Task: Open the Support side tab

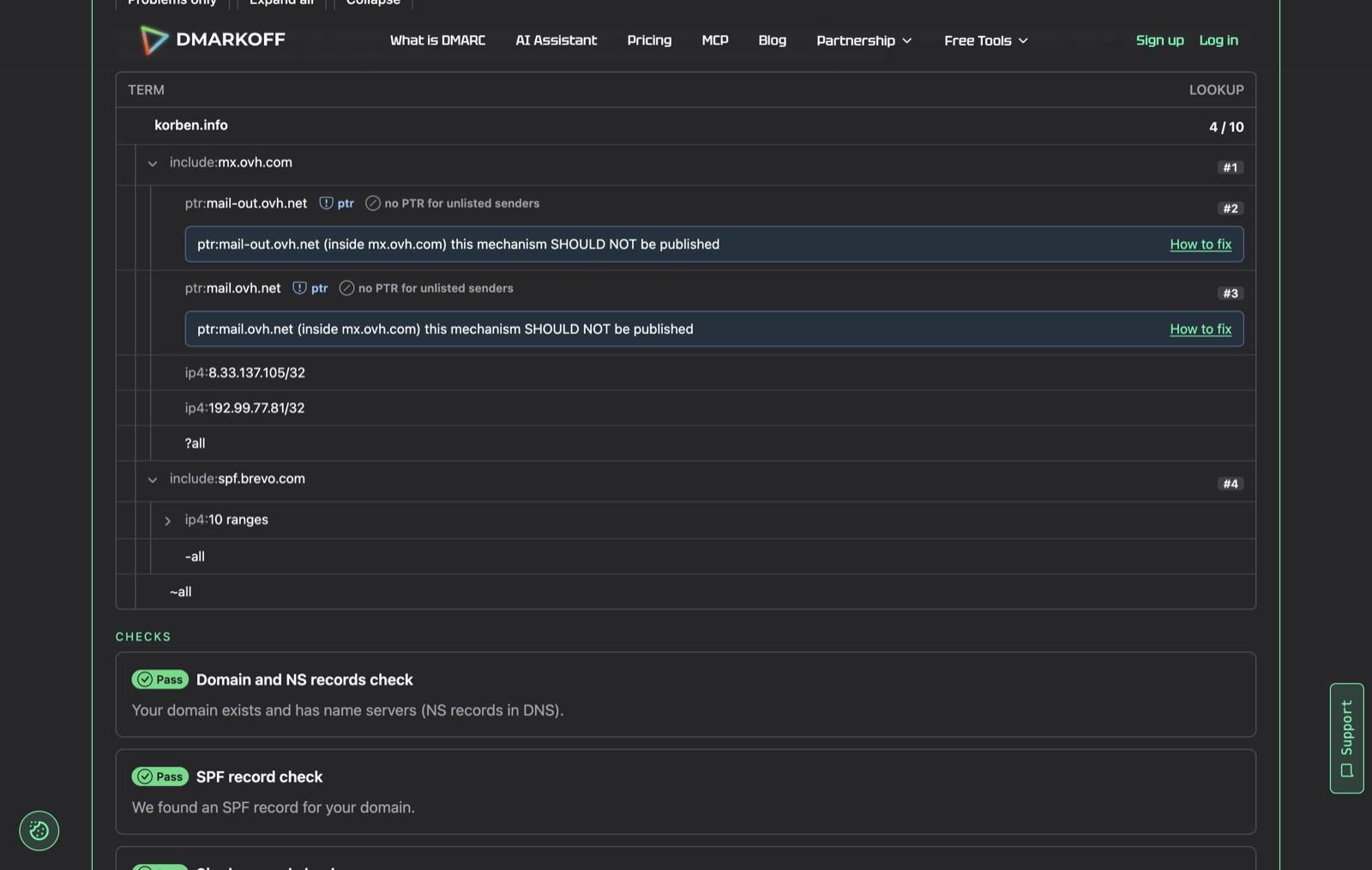Action: tap(1346, 738)
